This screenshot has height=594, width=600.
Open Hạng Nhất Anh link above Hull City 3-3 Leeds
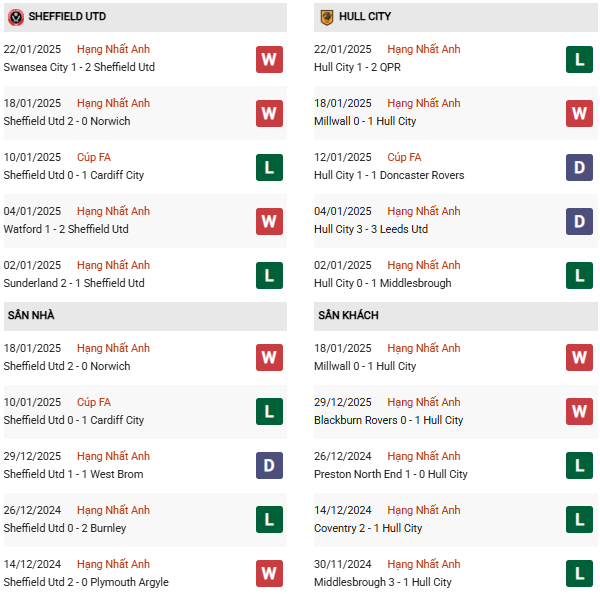424,211
